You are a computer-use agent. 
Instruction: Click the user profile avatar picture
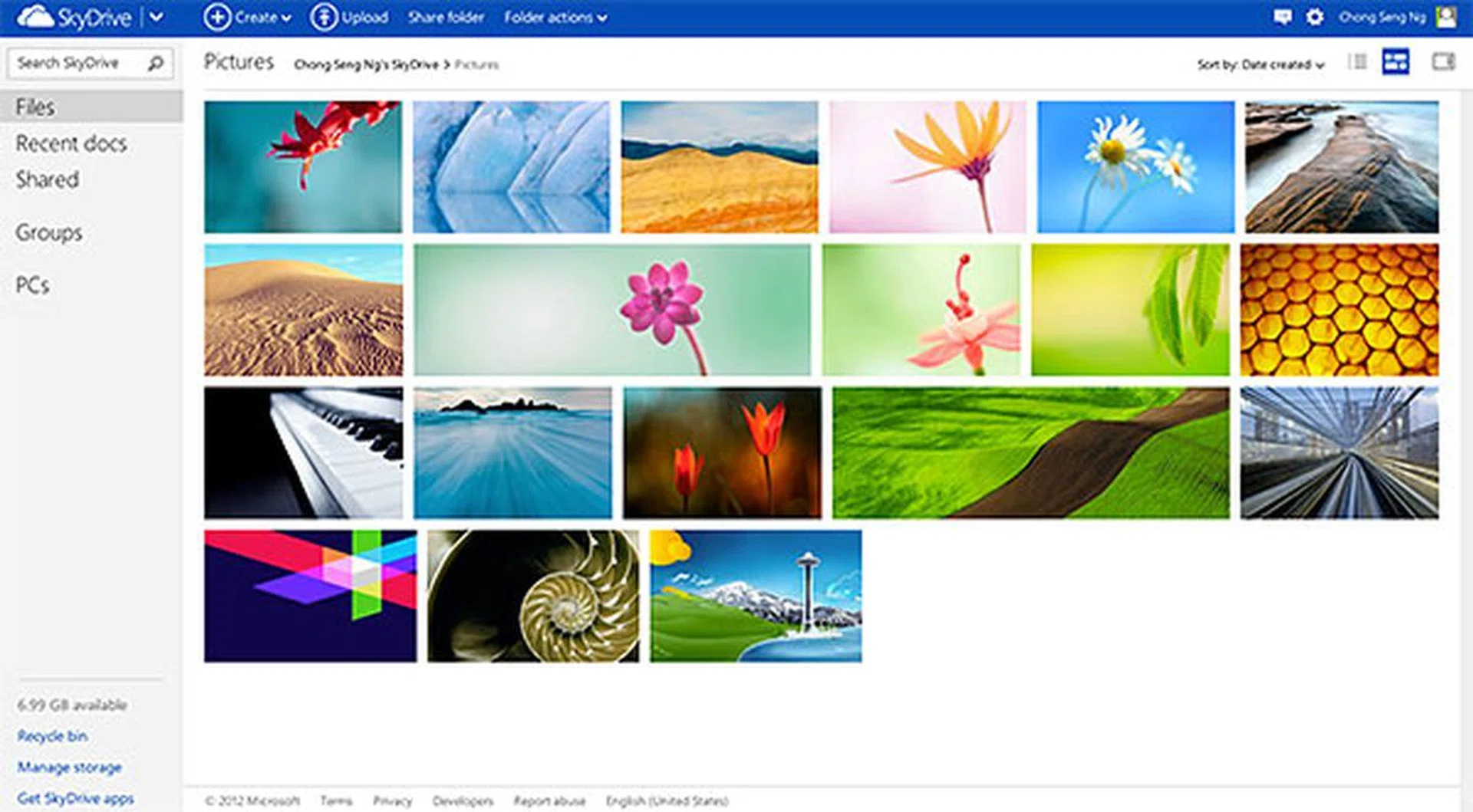click(1446, 17)
